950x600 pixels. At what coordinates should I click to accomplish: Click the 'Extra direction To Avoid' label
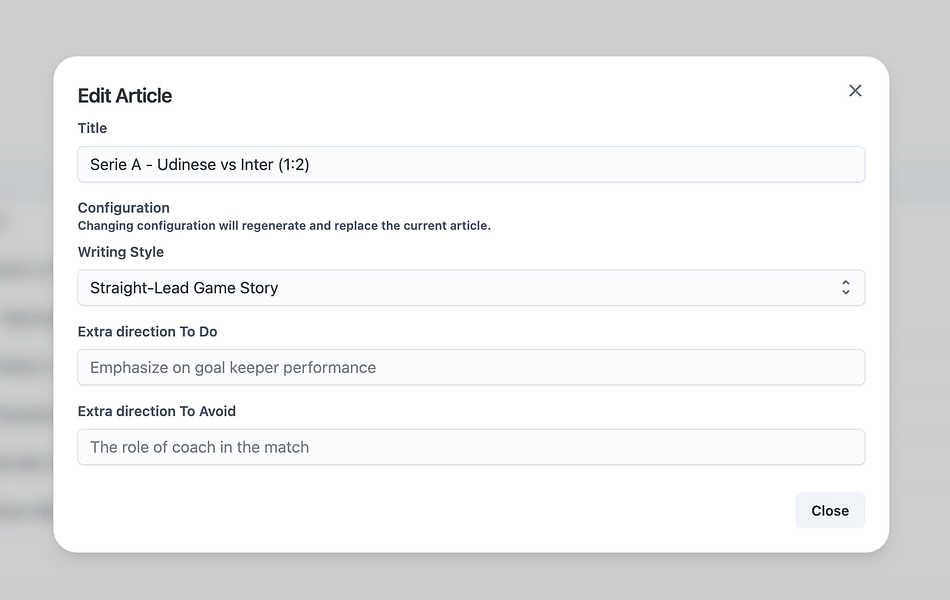(157, 411)
